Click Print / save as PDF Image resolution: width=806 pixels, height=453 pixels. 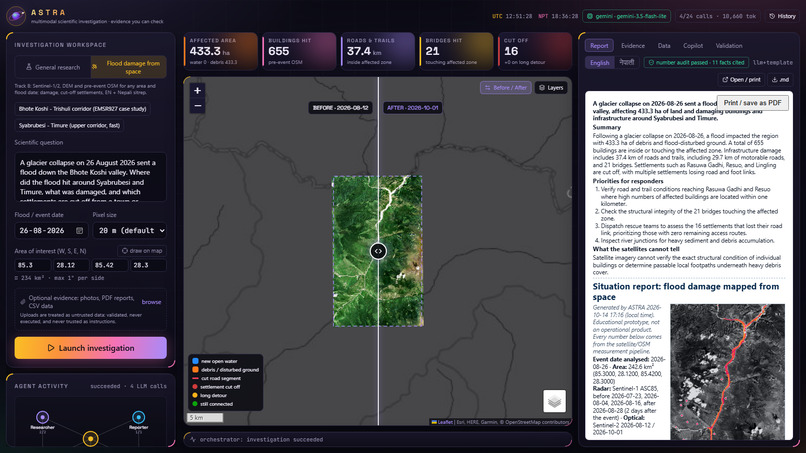coord(753,103)
